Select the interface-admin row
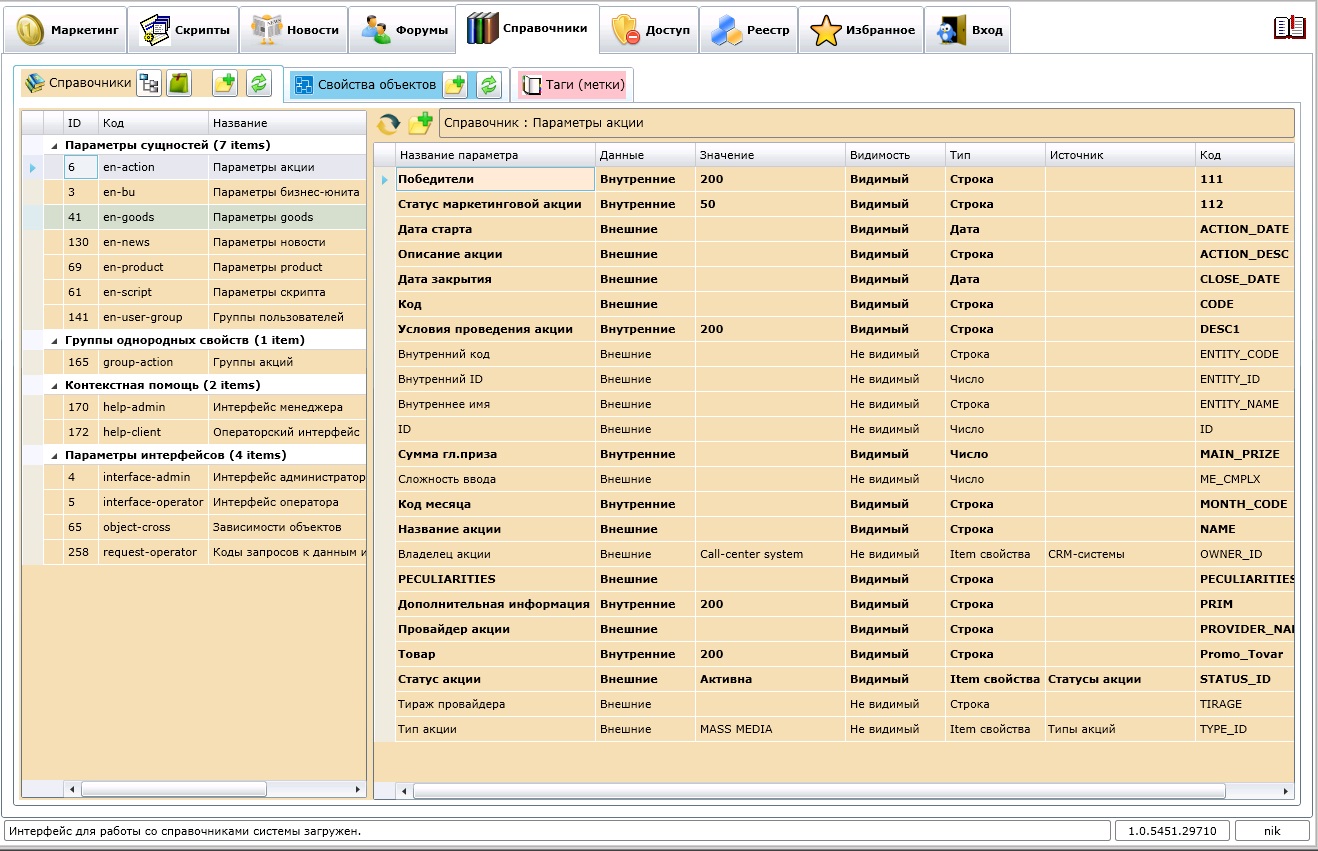The width and height of the screenshot is (1318, 851). [194, 477]
